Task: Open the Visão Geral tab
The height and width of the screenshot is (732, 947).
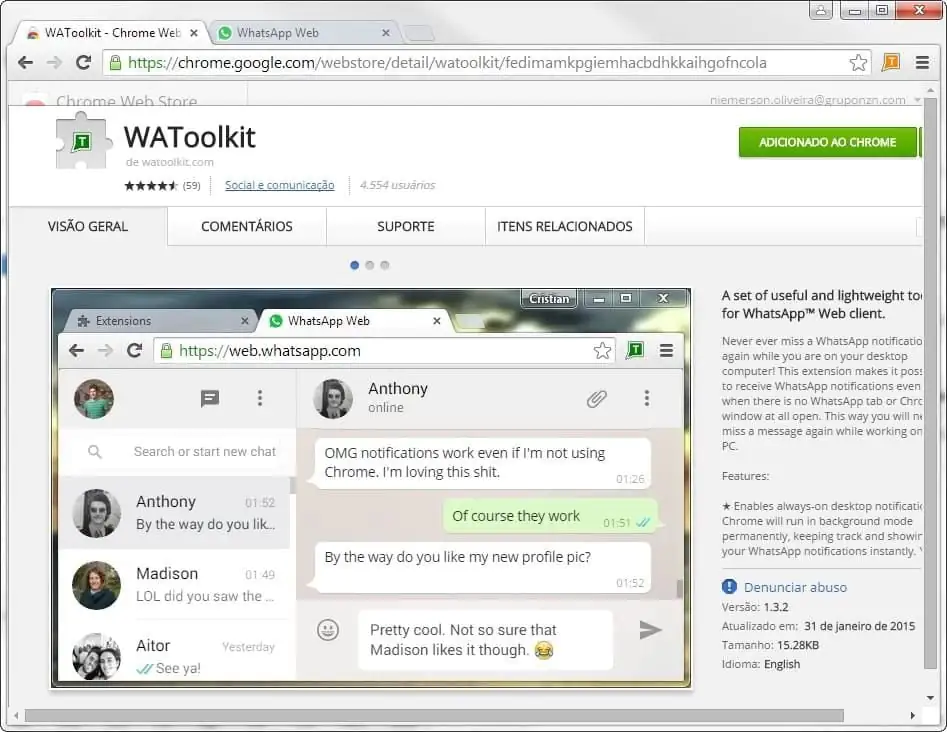Action: (x=88, y=226)
